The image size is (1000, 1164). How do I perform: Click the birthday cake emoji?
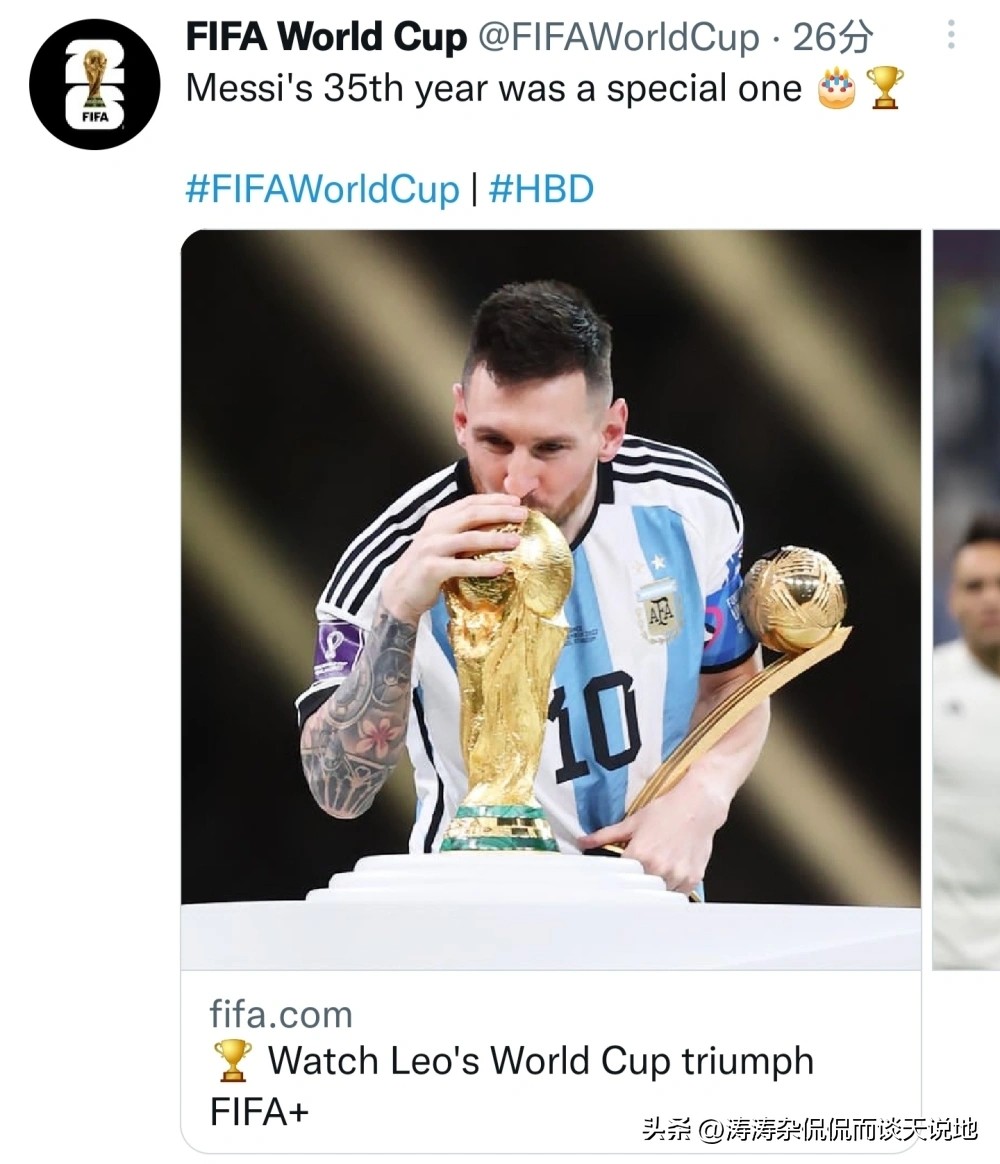click(837, 89)
